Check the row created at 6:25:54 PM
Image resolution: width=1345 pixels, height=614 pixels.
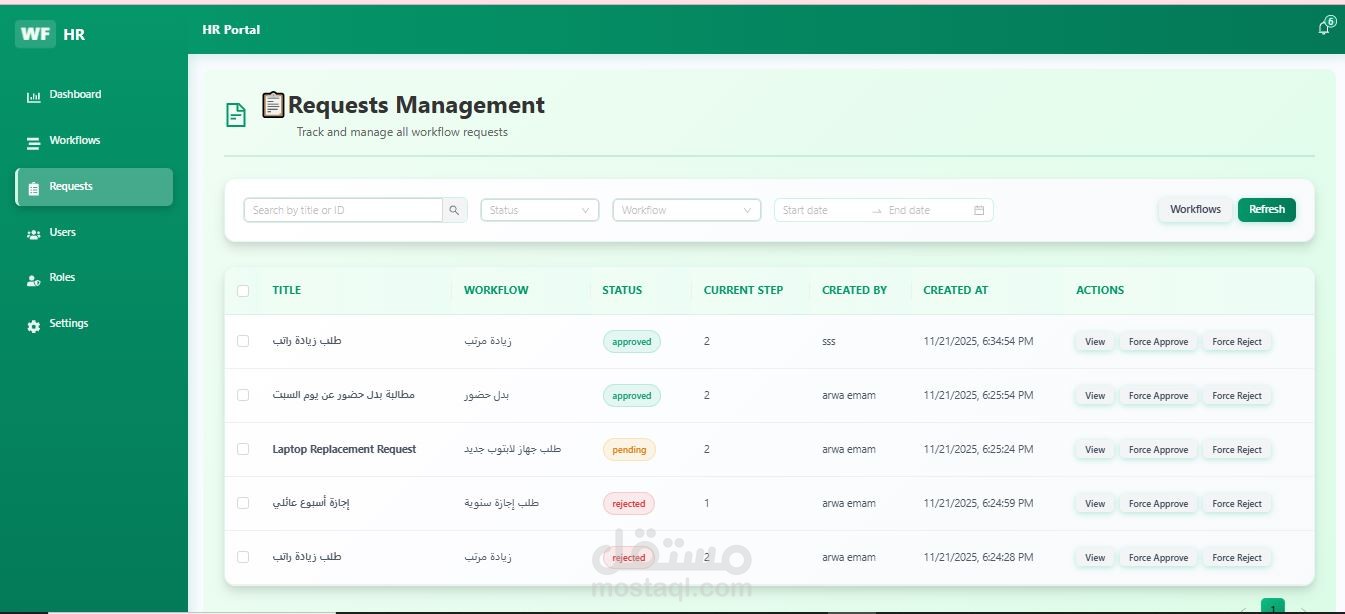coord(243,395)
